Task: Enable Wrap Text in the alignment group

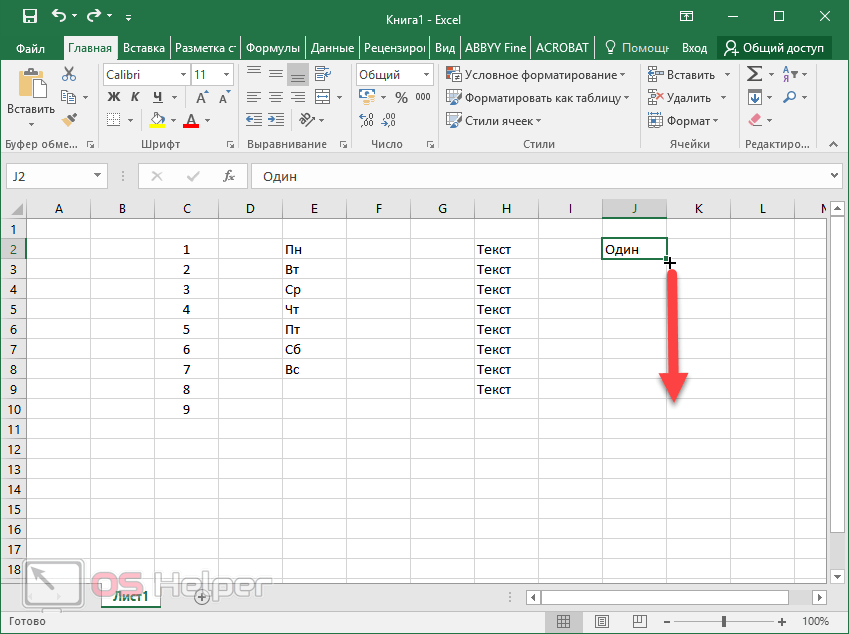Action: [324, 74]
